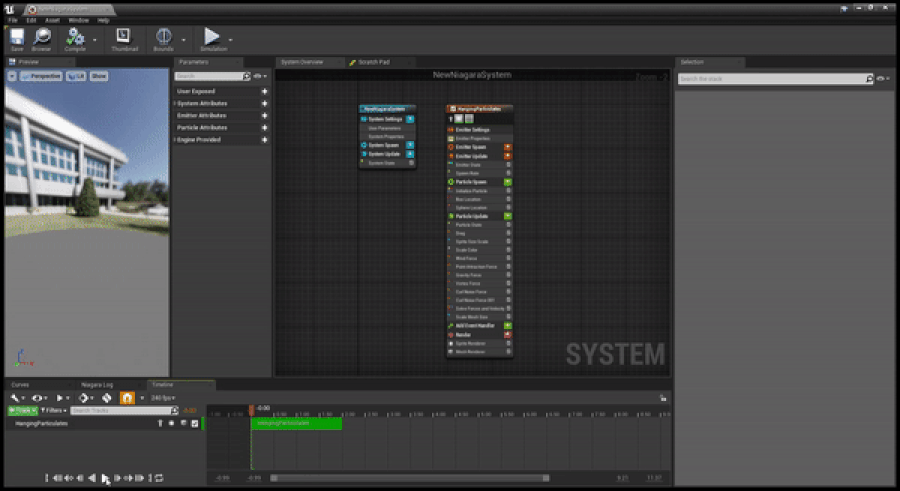
Task: Open the Asset menu
Action: pos(52,20)
